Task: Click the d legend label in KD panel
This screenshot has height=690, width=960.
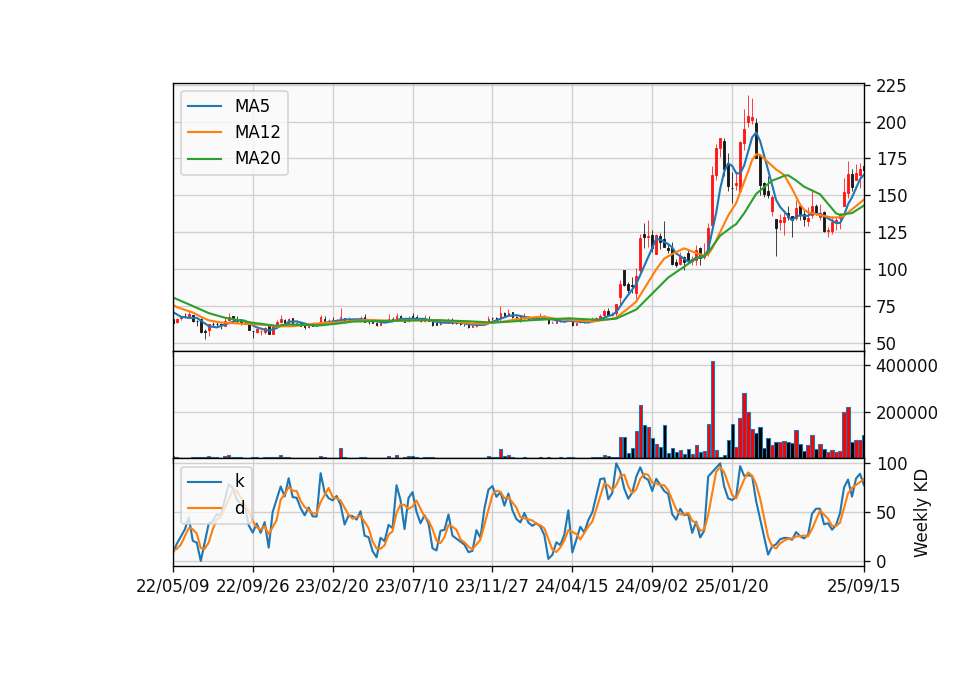Action: (x=239, y=508)
